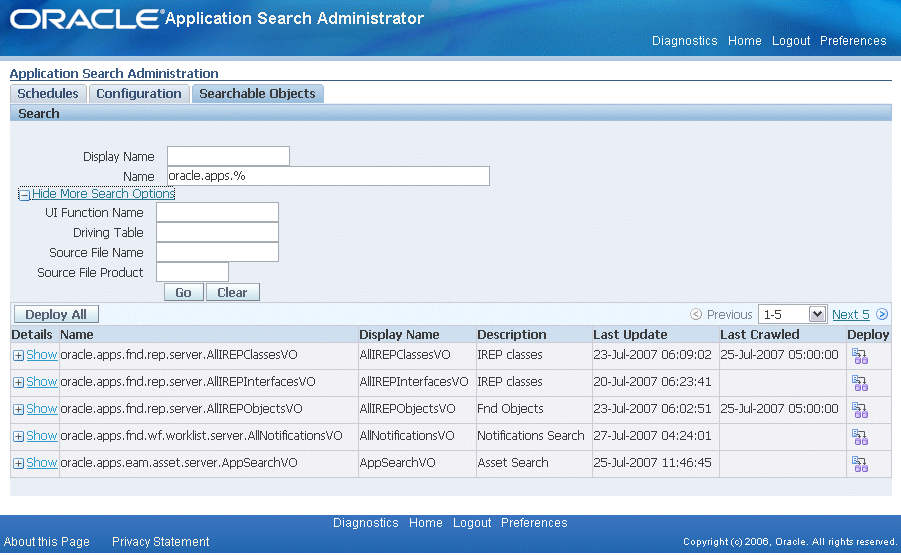Click the Previous arrow icon
The image size is (901, 555).
pos(696,314)
